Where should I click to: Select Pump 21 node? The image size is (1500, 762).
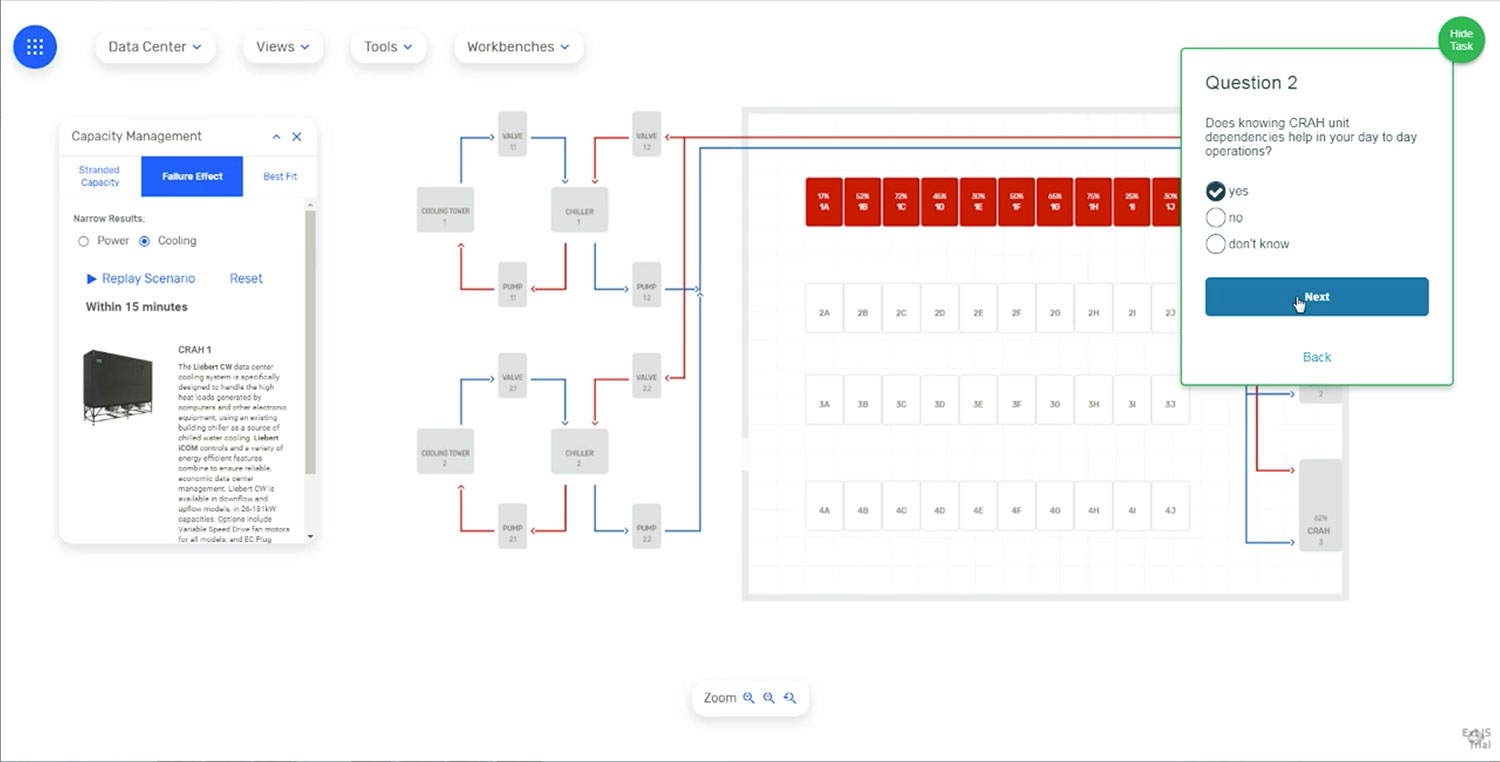coord(512,526)
